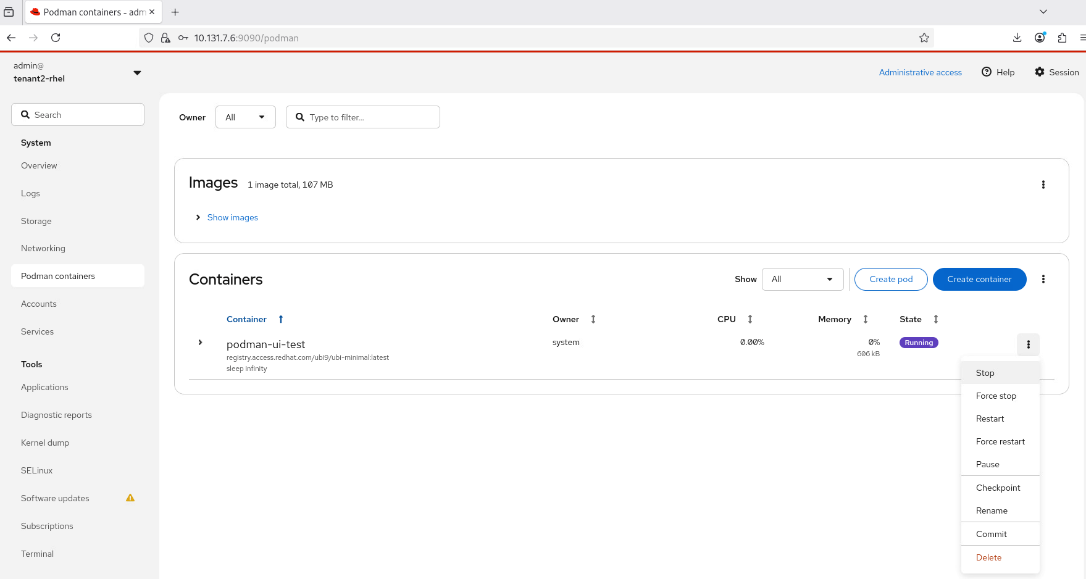Open Containers section kebab menu
This screenshot has width=1086, height=579.
point(1043,279)
